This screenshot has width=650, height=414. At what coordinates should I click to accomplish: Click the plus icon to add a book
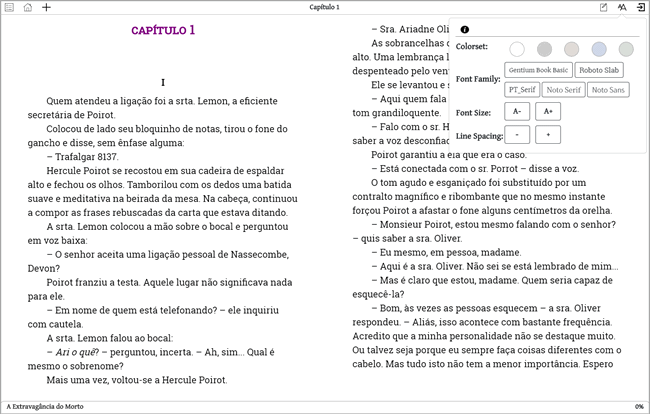[x=46, y=7]
